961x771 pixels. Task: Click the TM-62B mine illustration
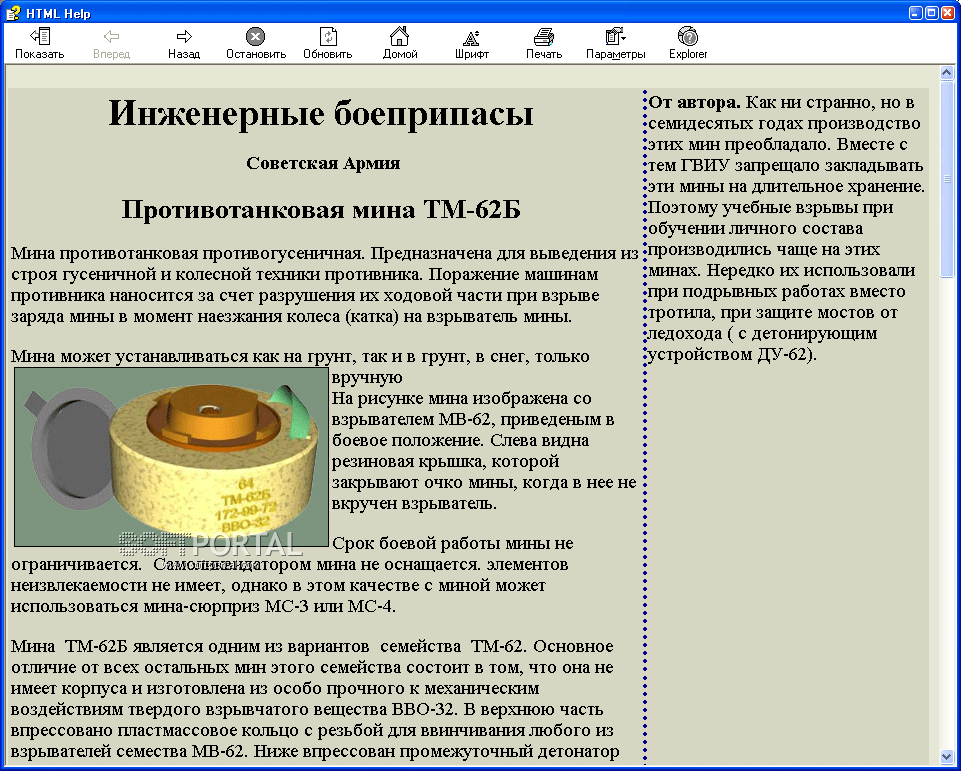pos(172,457)
